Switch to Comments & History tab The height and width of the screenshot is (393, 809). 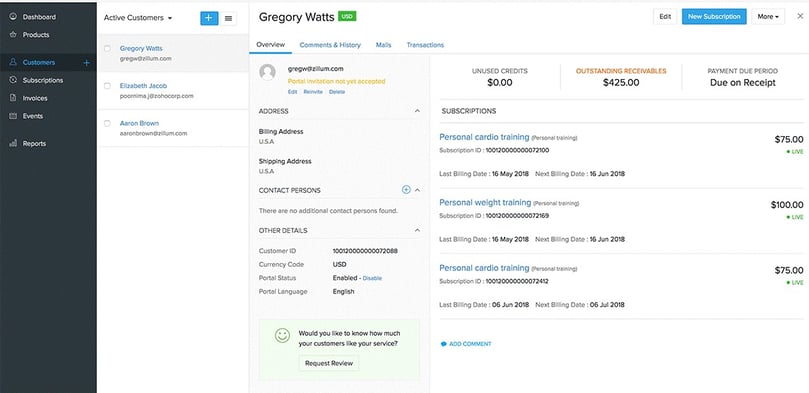330,45
